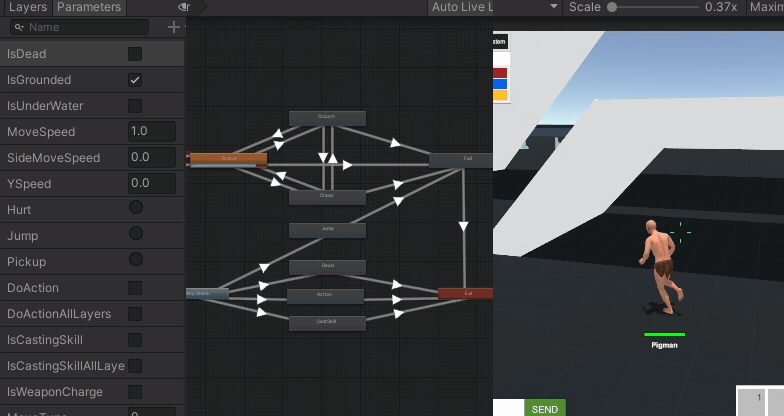Image resolution: width=784 pixels, height=416 pixels.
Task: Click Pigman's green health bar
Action: 664,334
